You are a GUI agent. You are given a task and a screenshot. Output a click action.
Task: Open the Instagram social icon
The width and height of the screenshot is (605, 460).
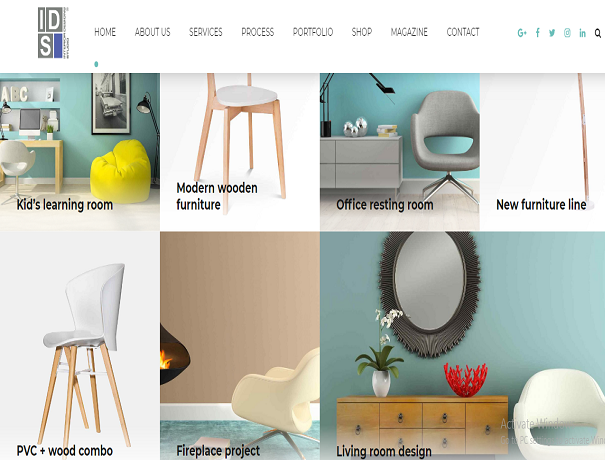[x=567, y=33]
